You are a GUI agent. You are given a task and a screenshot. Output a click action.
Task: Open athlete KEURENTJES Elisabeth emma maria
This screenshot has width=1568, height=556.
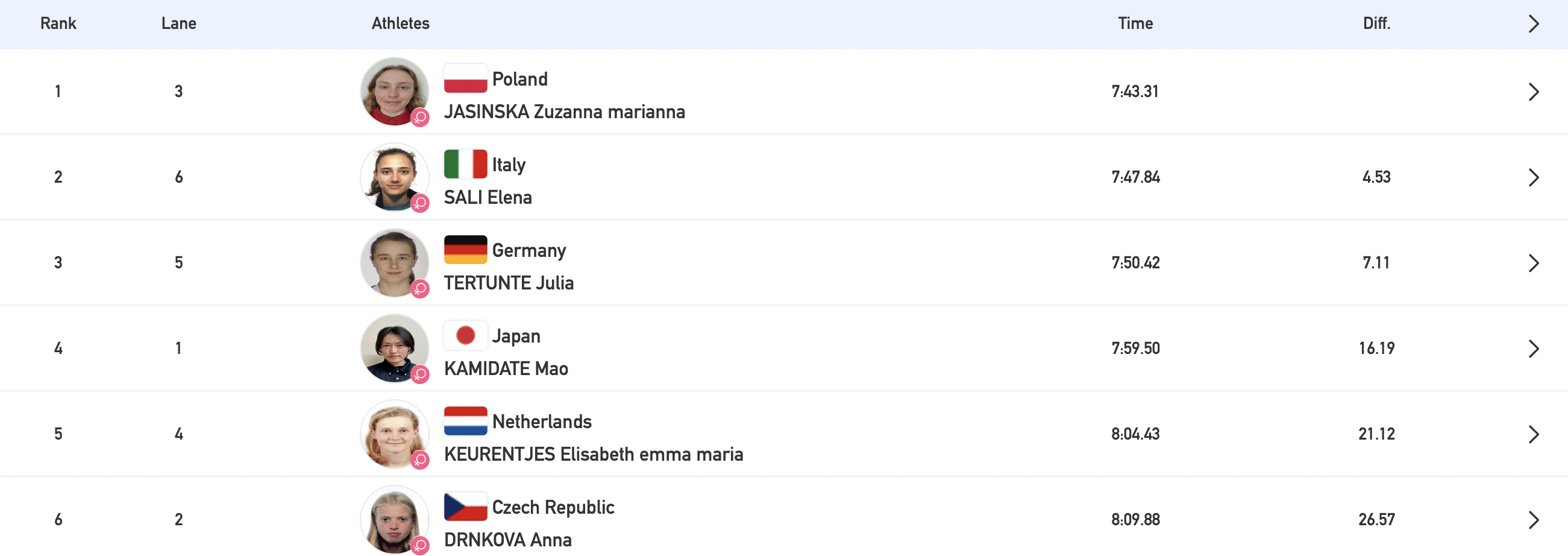pos(594,454)
